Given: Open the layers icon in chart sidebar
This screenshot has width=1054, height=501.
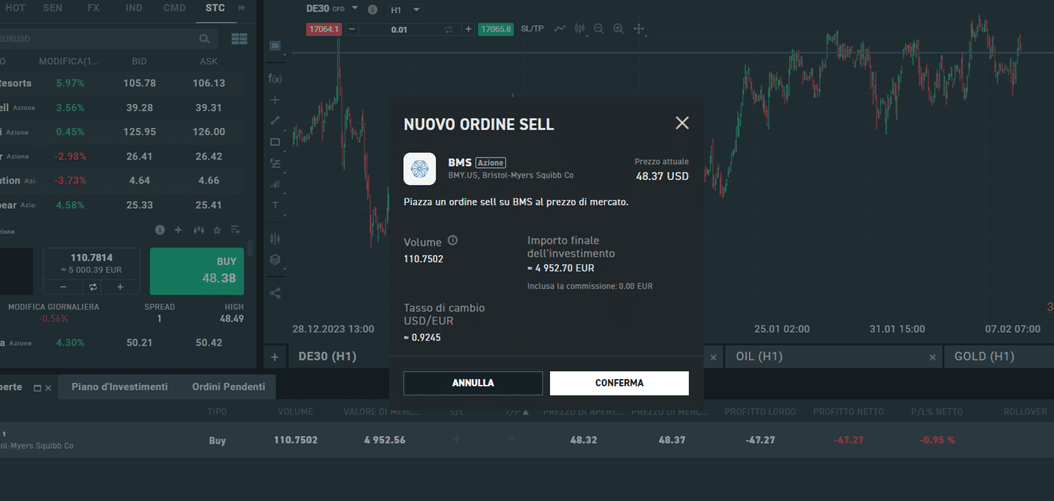Looking at the screenshot, I should (275, 260).
